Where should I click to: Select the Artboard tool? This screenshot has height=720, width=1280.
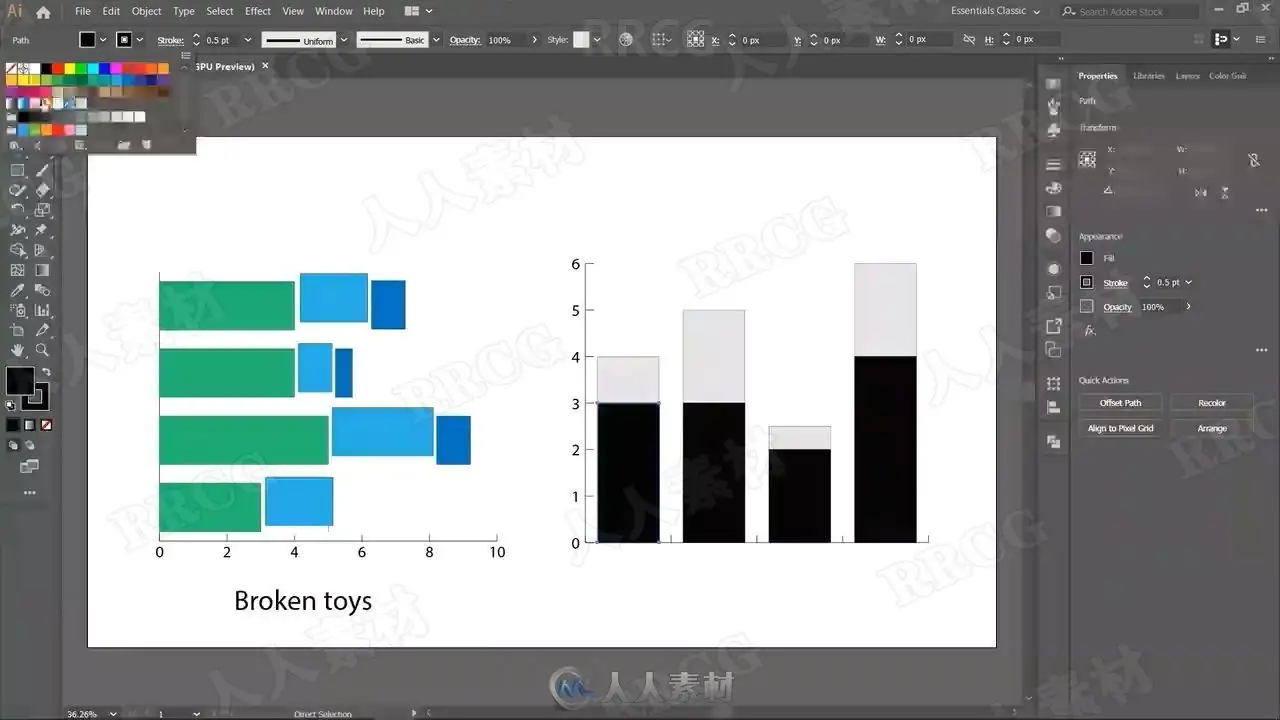coord(18,330)
